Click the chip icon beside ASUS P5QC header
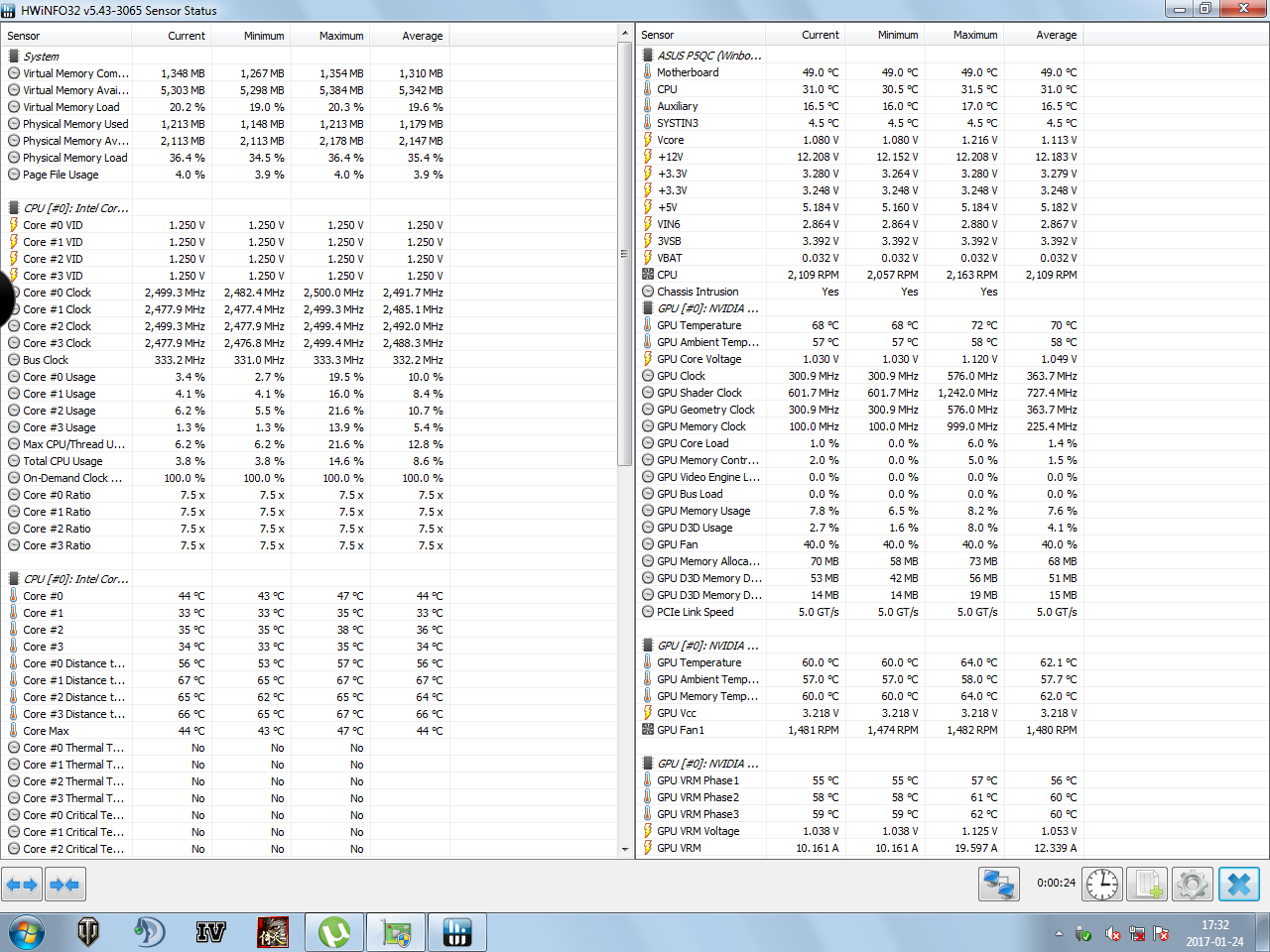Viewport: 1270px width, 952px height. click(648, 56)
